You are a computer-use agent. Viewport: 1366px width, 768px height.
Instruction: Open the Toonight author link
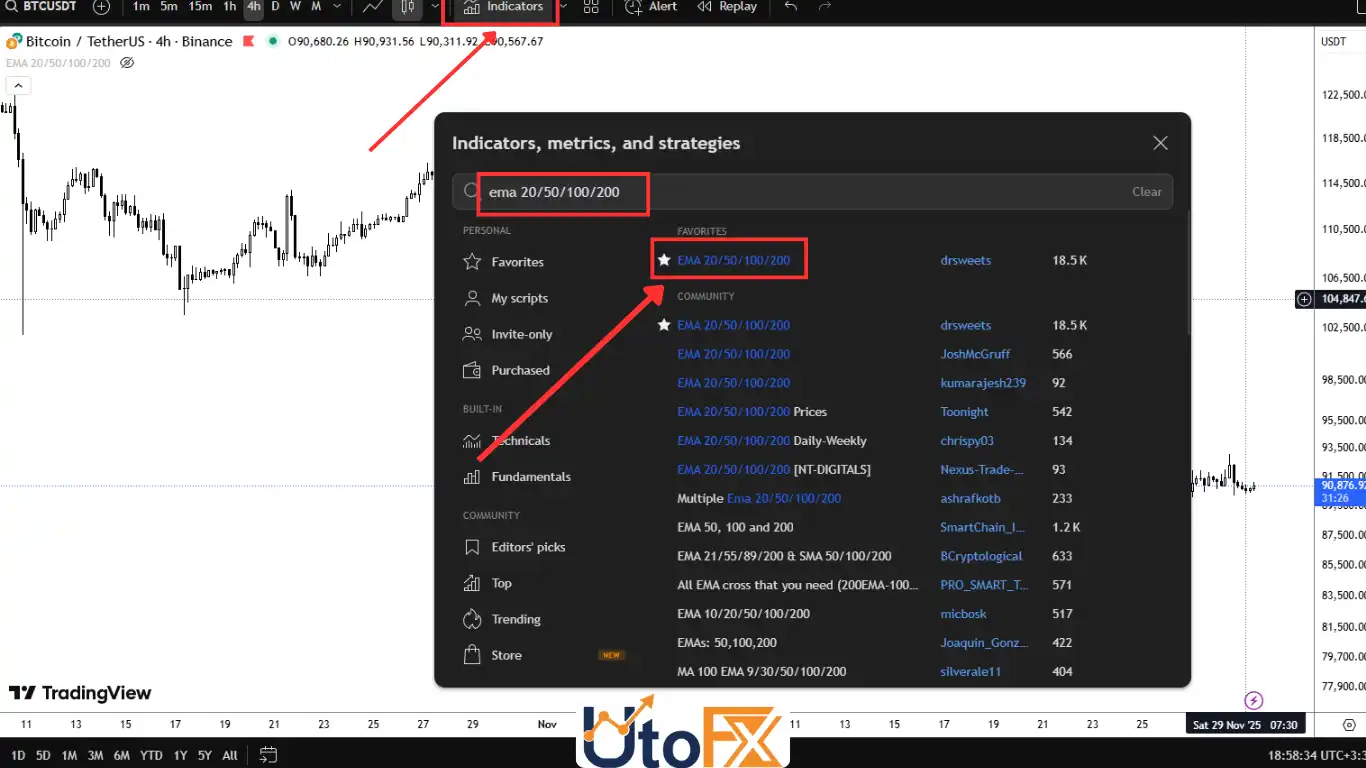pyautogui.click(x=964, y=412)
